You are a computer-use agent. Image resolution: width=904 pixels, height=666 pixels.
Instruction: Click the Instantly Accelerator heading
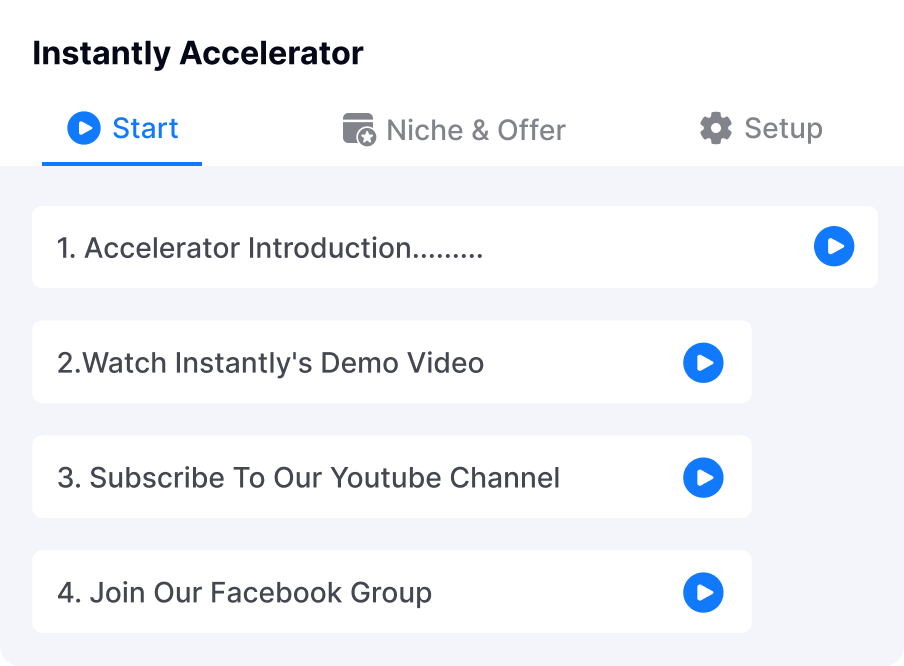coord(197,53)
